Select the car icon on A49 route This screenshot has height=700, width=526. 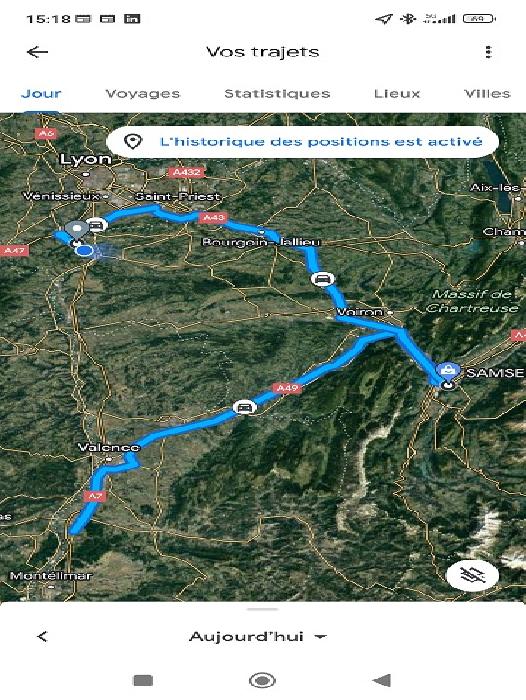244,408
